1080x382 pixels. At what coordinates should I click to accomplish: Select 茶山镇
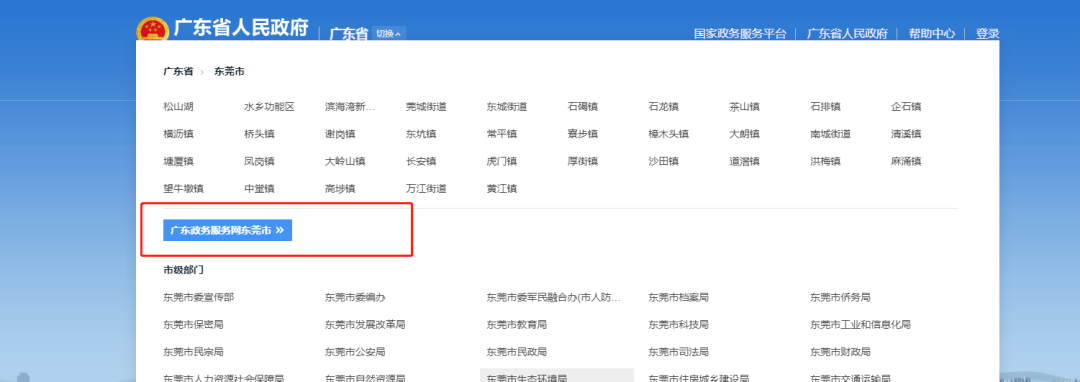point(745,107)
